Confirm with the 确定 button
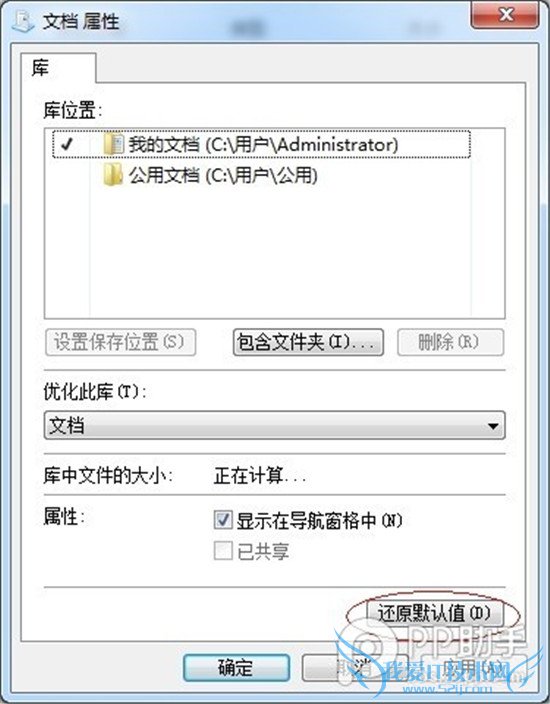 coord(236,667)
